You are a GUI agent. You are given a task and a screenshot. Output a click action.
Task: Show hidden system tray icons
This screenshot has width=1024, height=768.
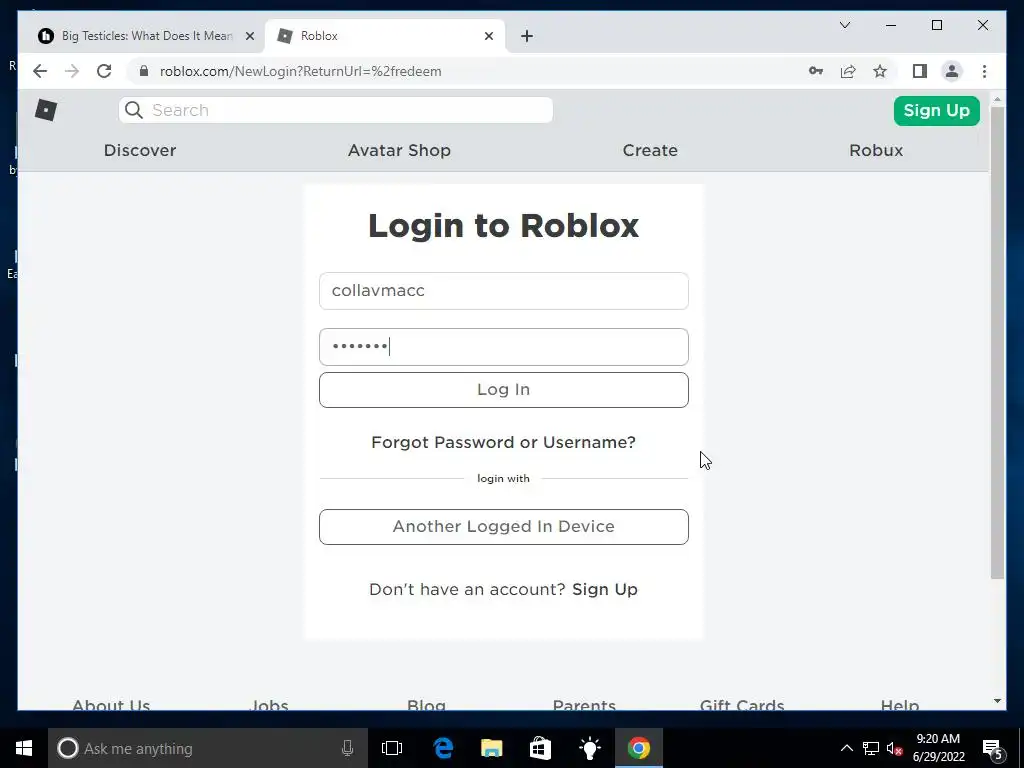(x=846, y=748)
